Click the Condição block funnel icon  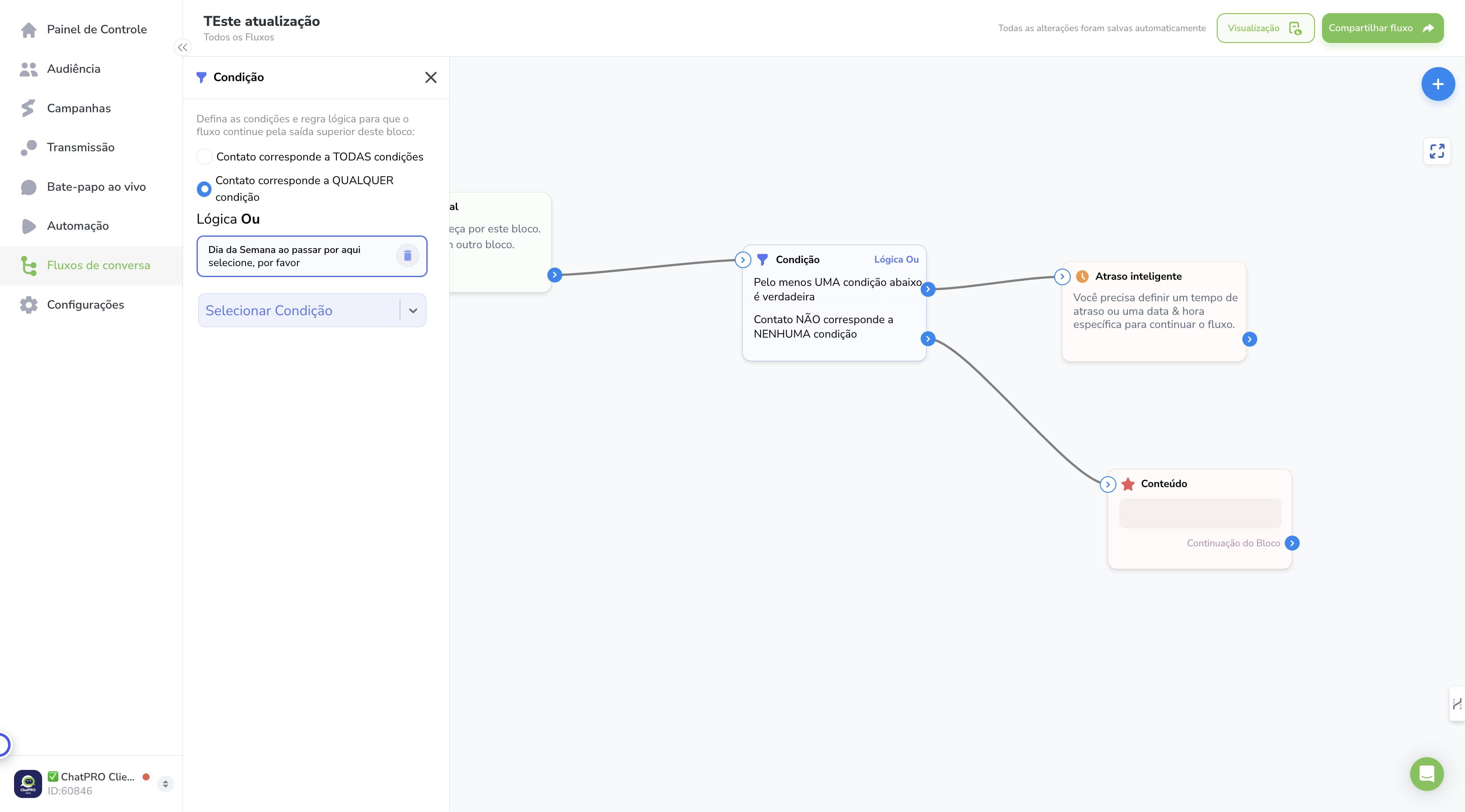click(763, 260)
